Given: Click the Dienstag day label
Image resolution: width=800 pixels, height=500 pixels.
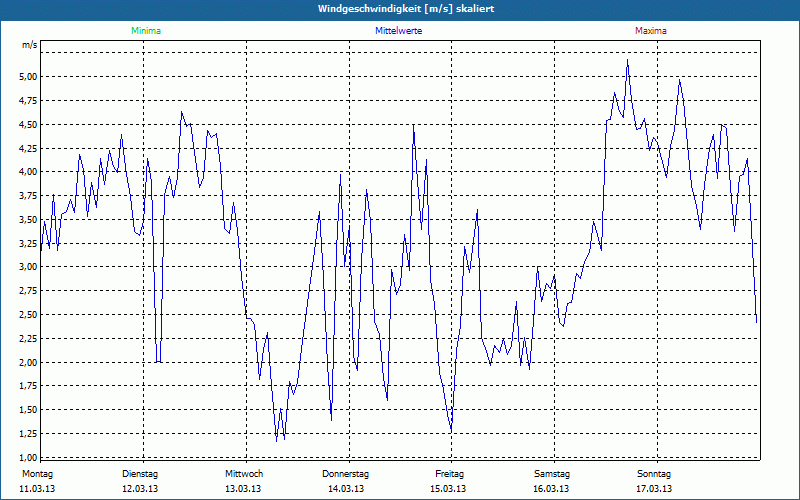Looking at the screenshot, I should pos(140,474).
